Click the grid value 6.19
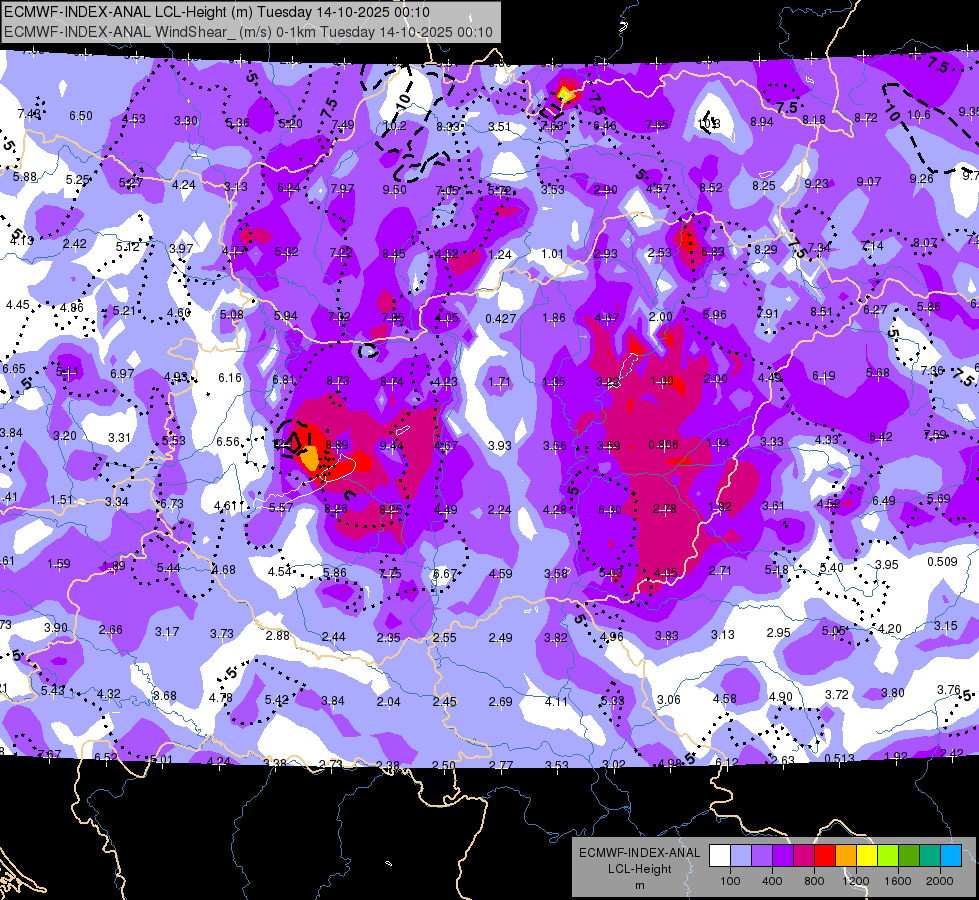The width and height of the screenshot is (979, 900). coord(824,375)
